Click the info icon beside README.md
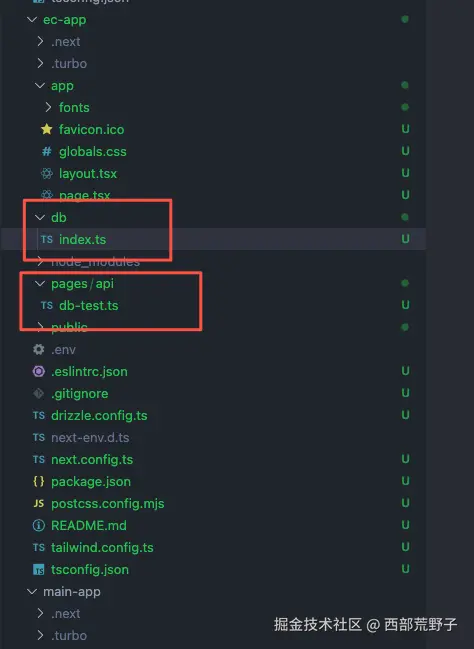Viewport: 474px width, 649px height. coord(39,525)
